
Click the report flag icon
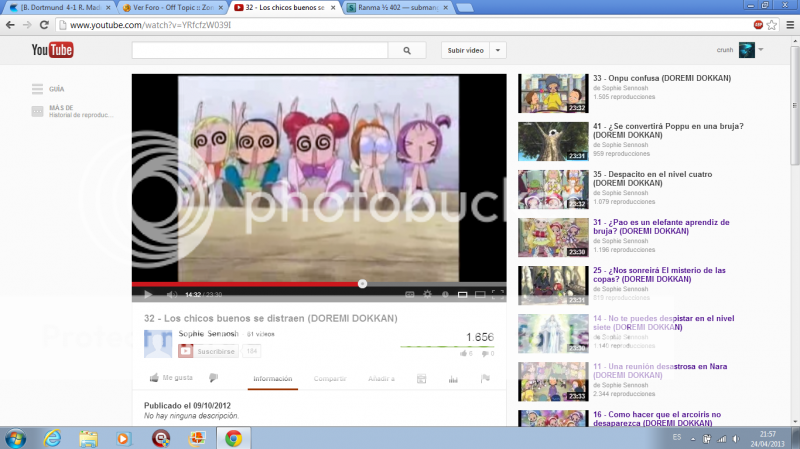(x=485, y=378)
